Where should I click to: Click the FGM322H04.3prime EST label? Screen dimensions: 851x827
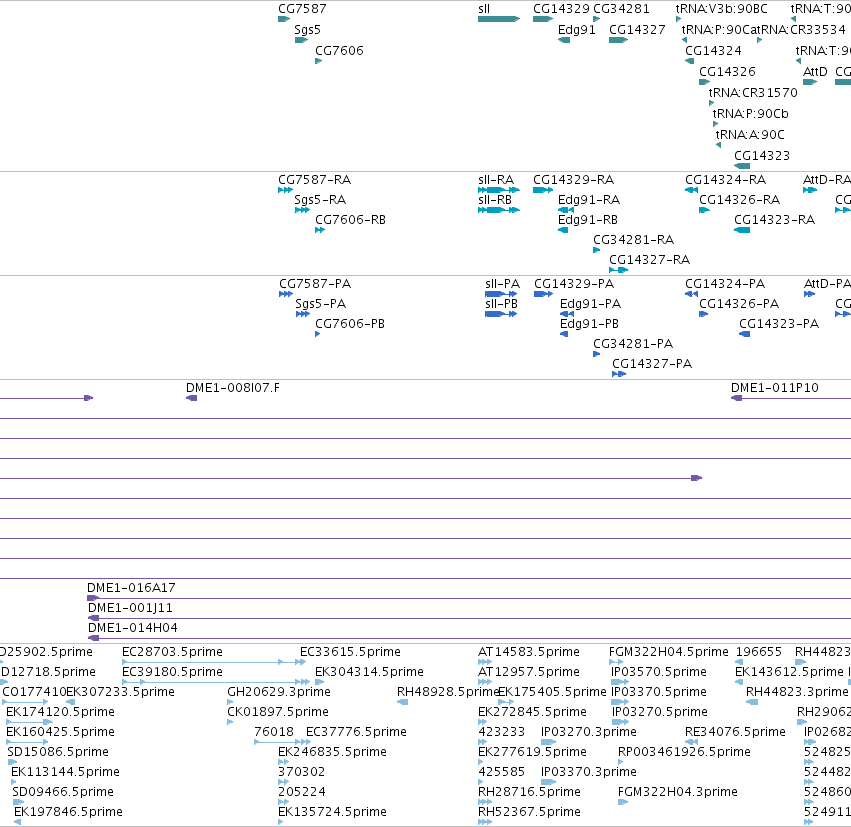677,792
